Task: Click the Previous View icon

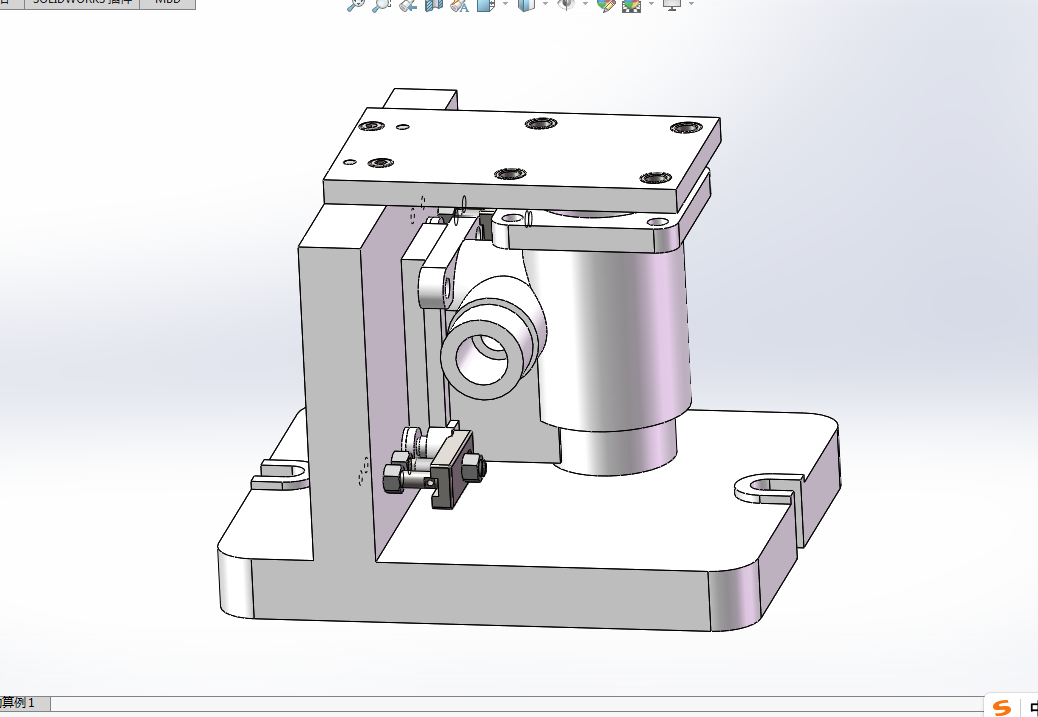Action: [x=408, y=5]
